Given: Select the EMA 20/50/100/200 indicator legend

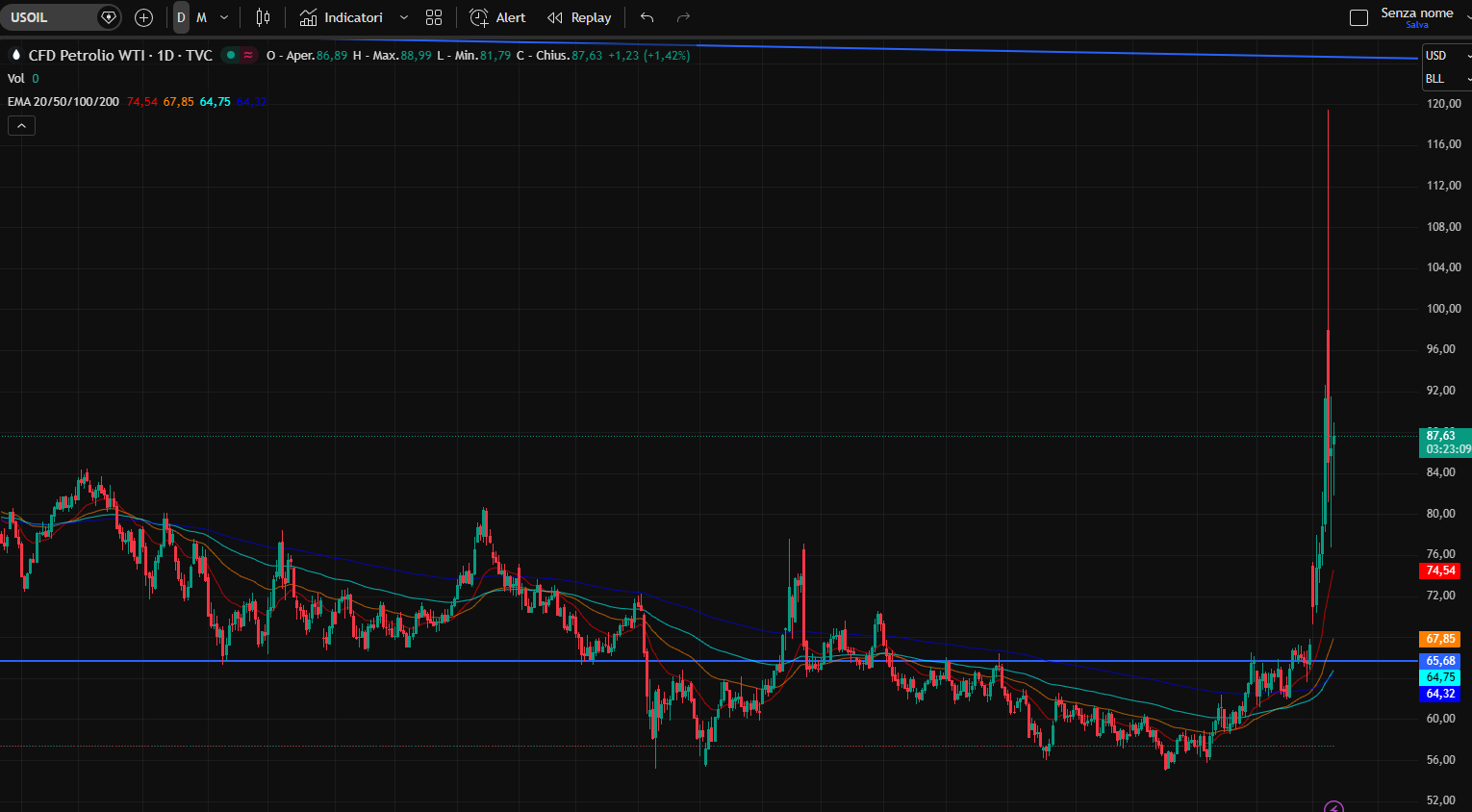Looking at the screenshot, I should 63,101.
